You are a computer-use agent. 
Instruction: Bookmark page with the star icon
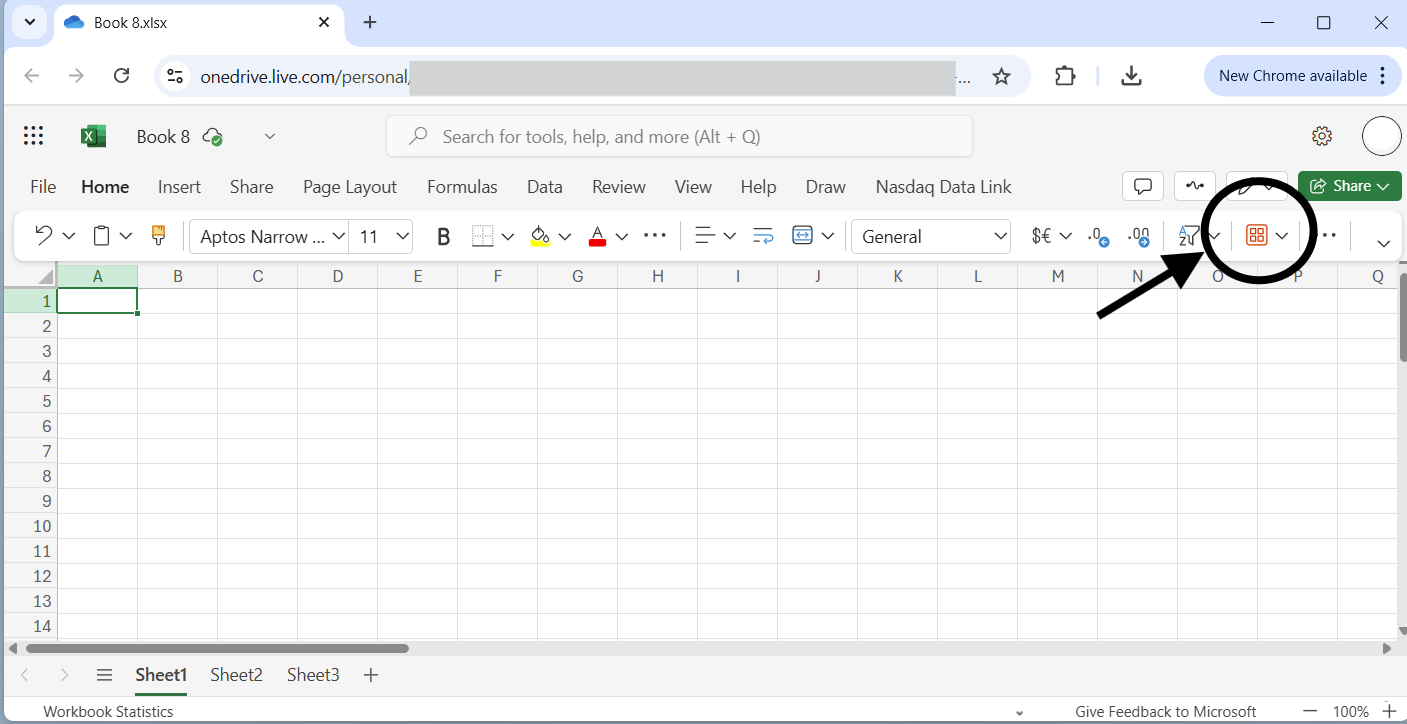click(1001, 76)
